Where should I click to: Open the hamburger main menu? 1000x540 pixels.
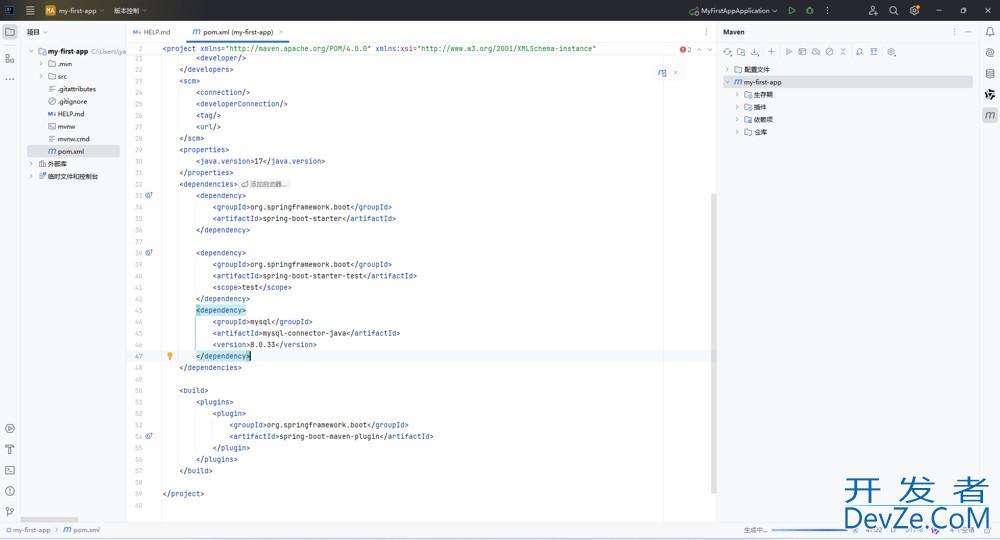point(30,10)
